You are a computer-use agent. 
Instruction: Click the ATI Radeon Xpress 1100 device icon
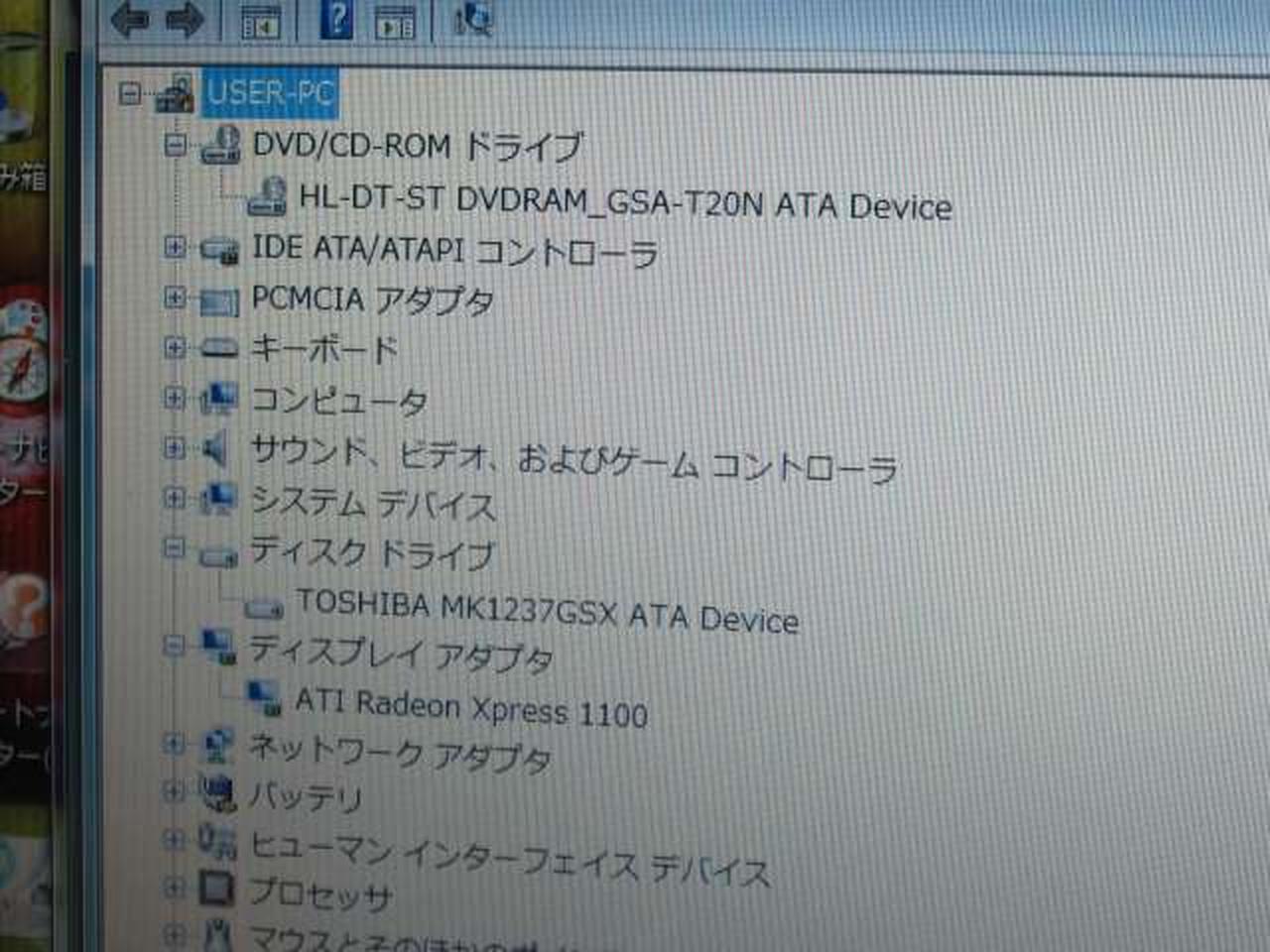point(264,698)
